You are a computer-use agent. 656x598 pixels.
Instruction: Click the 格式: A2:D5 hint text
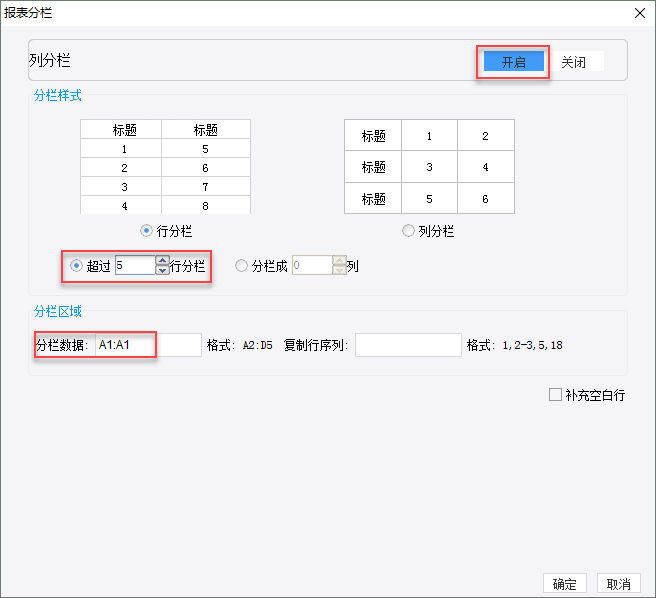pos(240,345)
